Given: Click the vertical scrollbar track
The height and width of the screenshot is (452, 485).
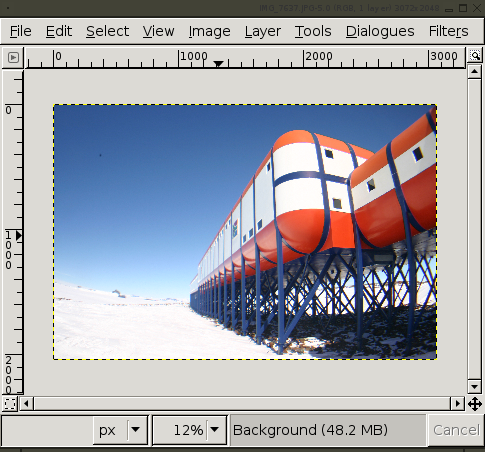Looking at the screenshot, I should [x=474, y=229].
